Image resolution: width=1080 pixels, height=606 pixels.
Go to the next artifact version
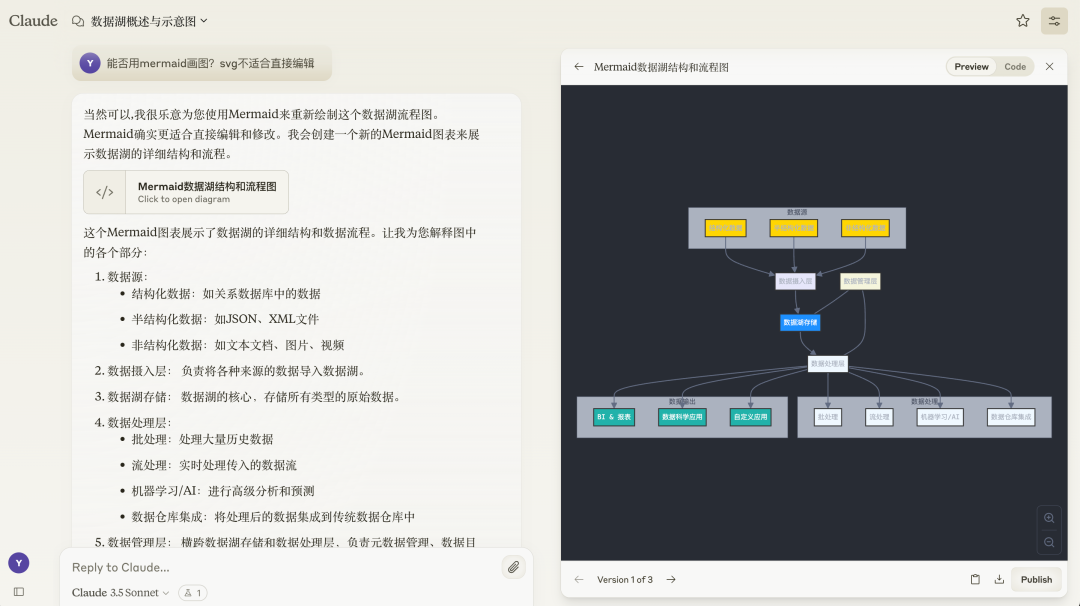point(671,579)
